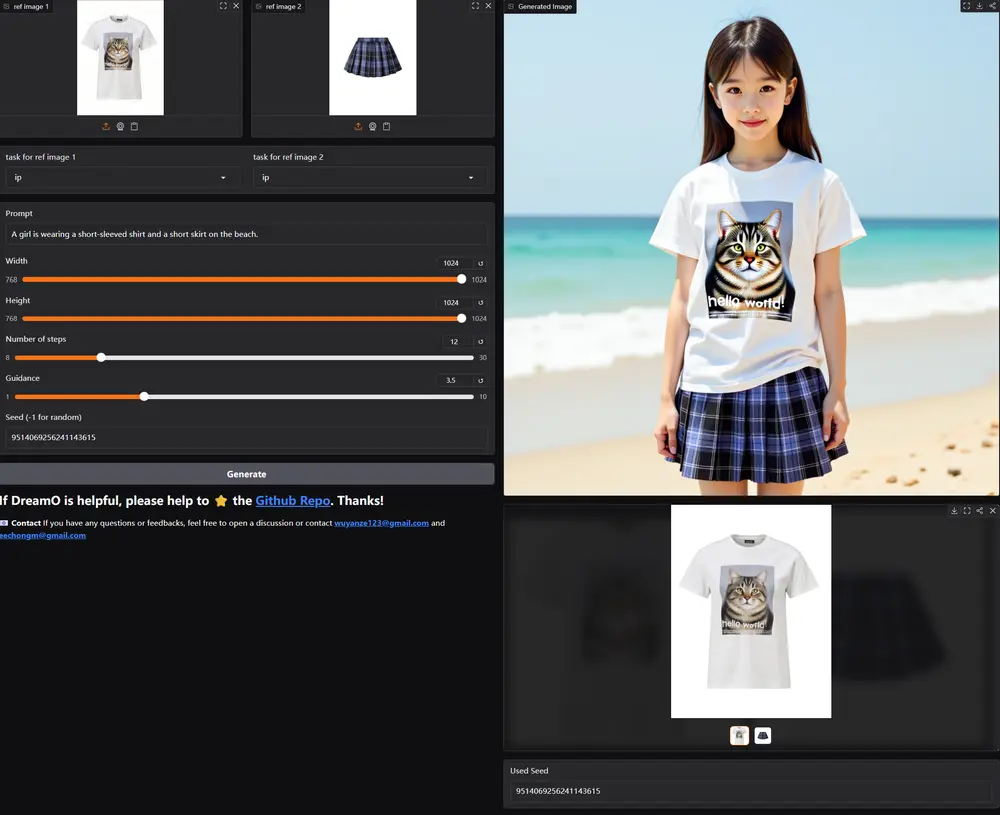Expand the gallery preview to fullscreen
1000x815 pixels.
coord(967,511)
